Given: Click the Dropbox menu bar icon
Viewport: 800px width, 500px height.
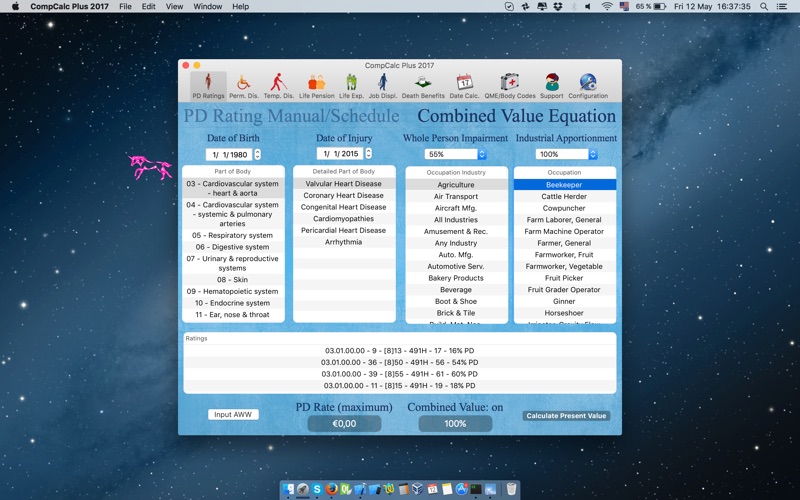Looking at the screenshot, I should point(559,7).
